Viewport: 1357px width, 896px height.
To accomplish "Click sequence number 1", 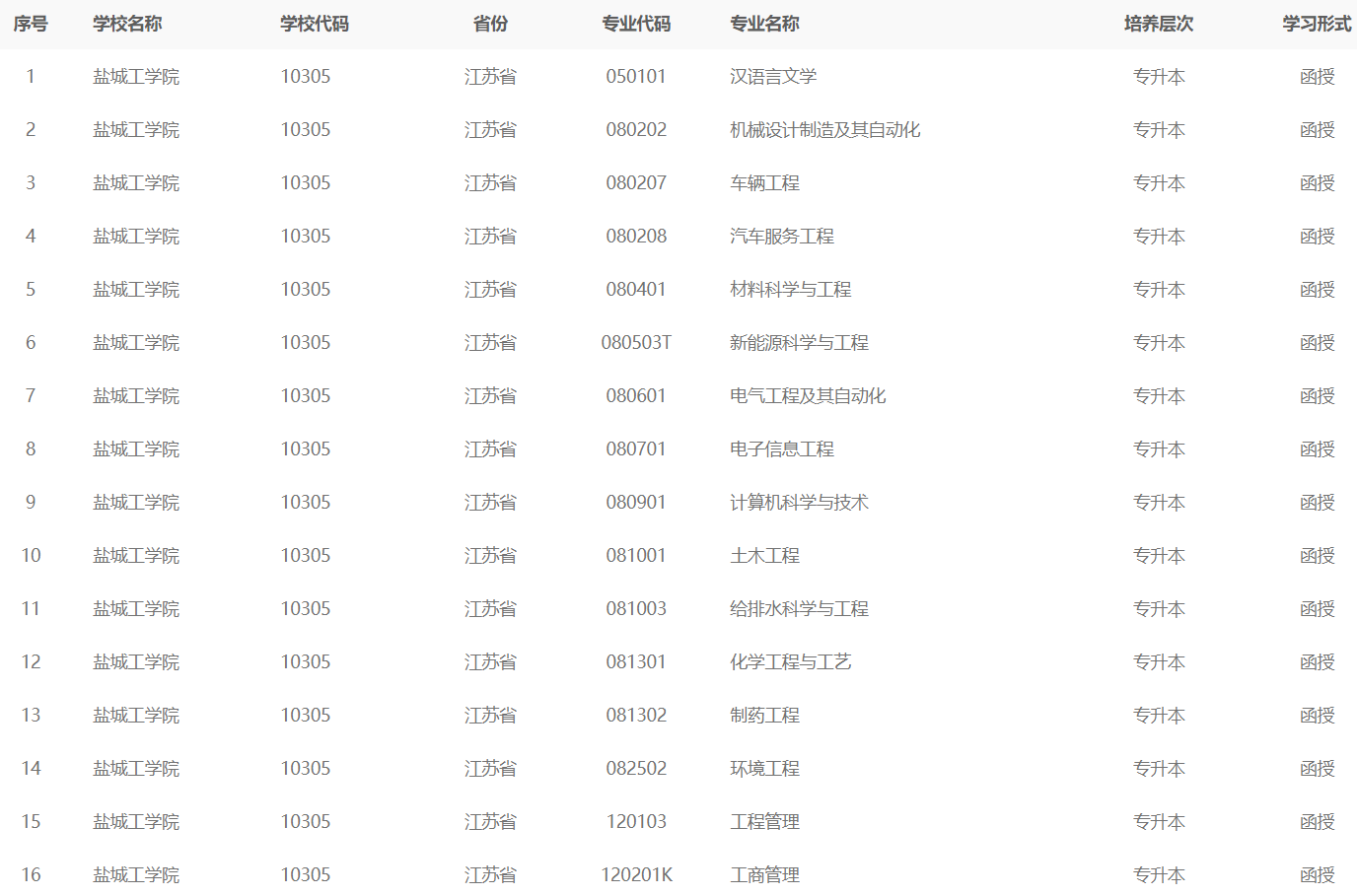I will click(31, 77).
